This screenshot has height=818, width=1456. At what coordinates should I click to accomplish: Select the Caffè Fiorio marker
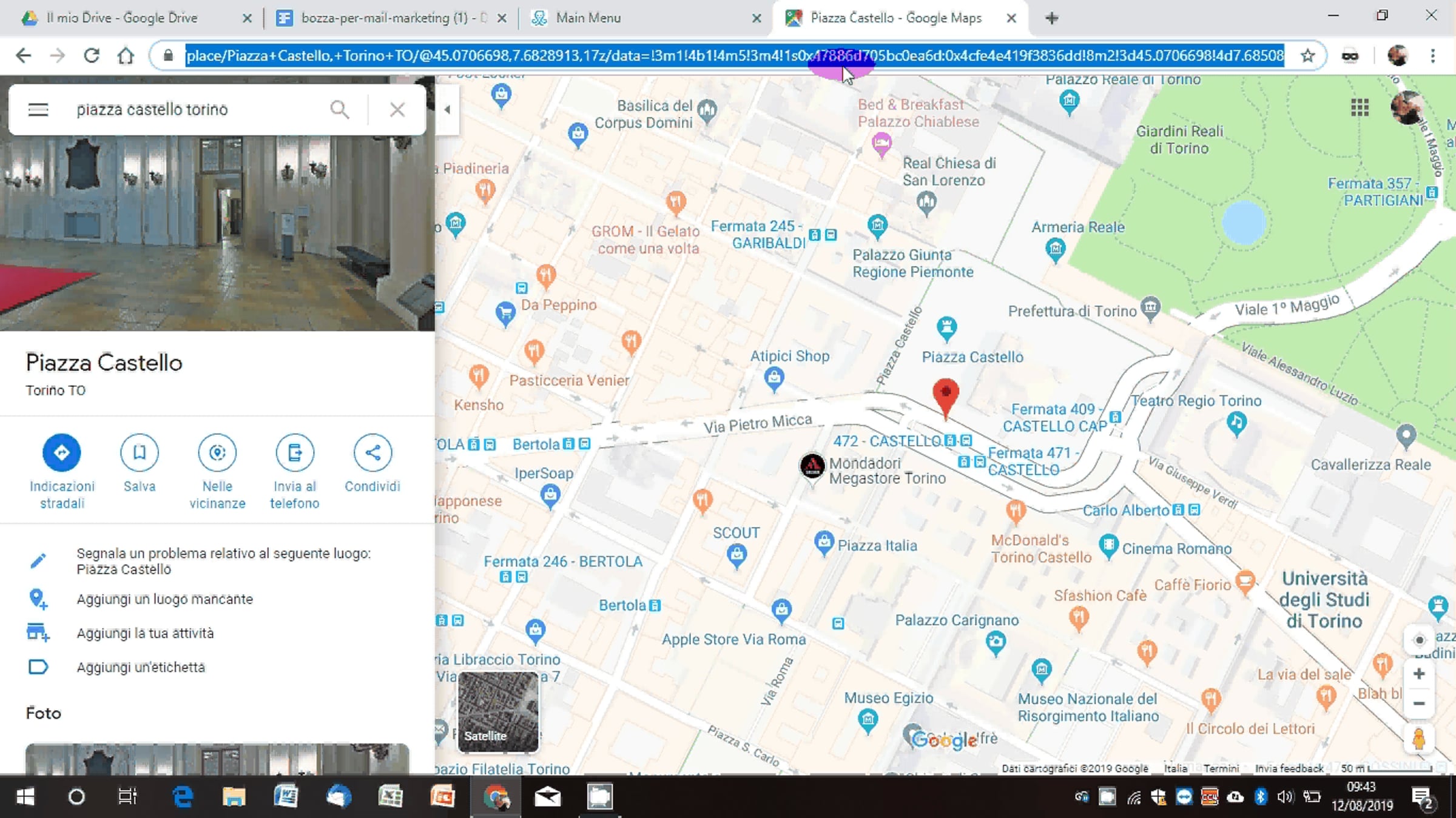tap(1245, 582)
